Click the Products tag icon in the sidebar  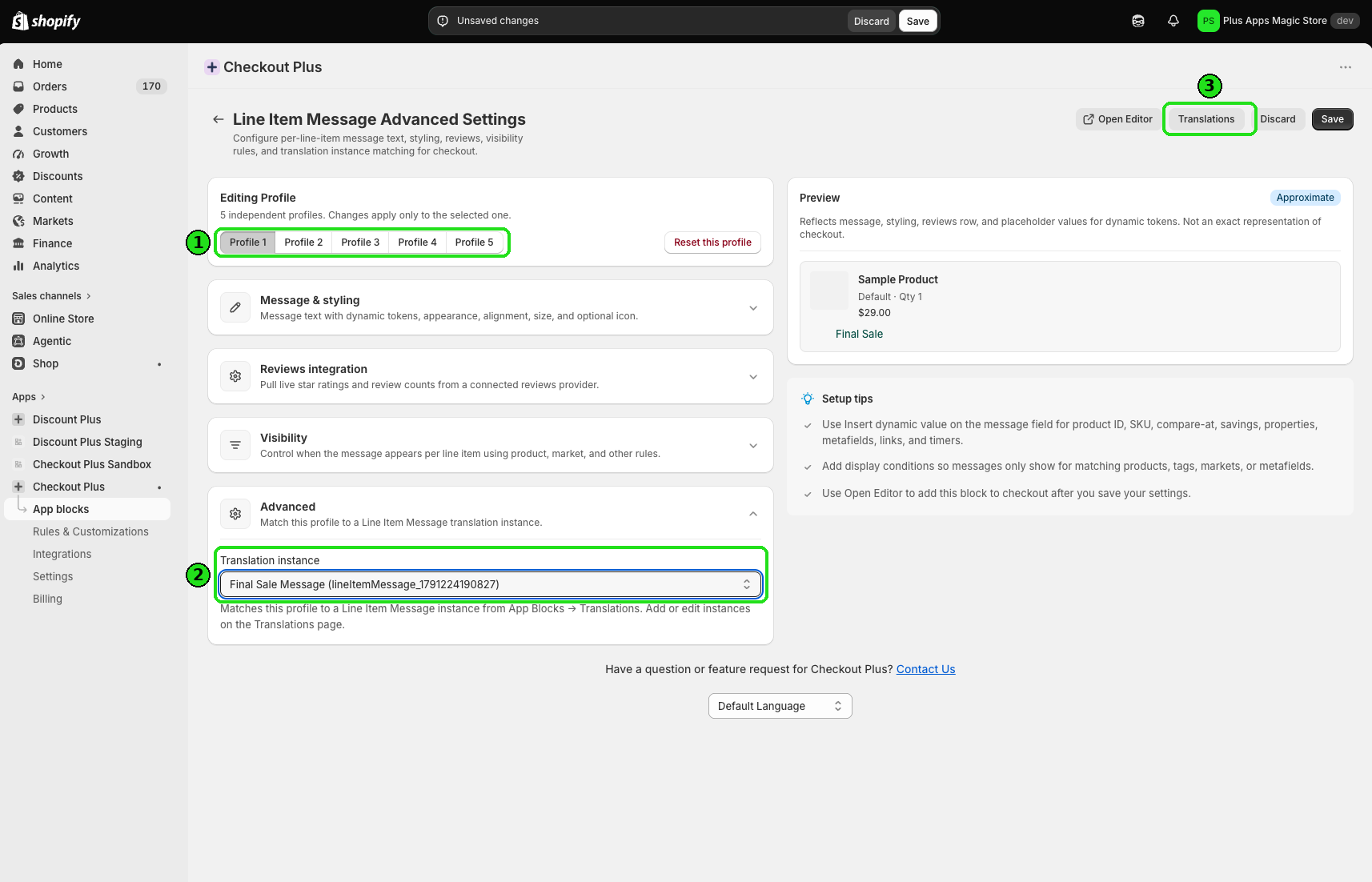click(18, 109)
